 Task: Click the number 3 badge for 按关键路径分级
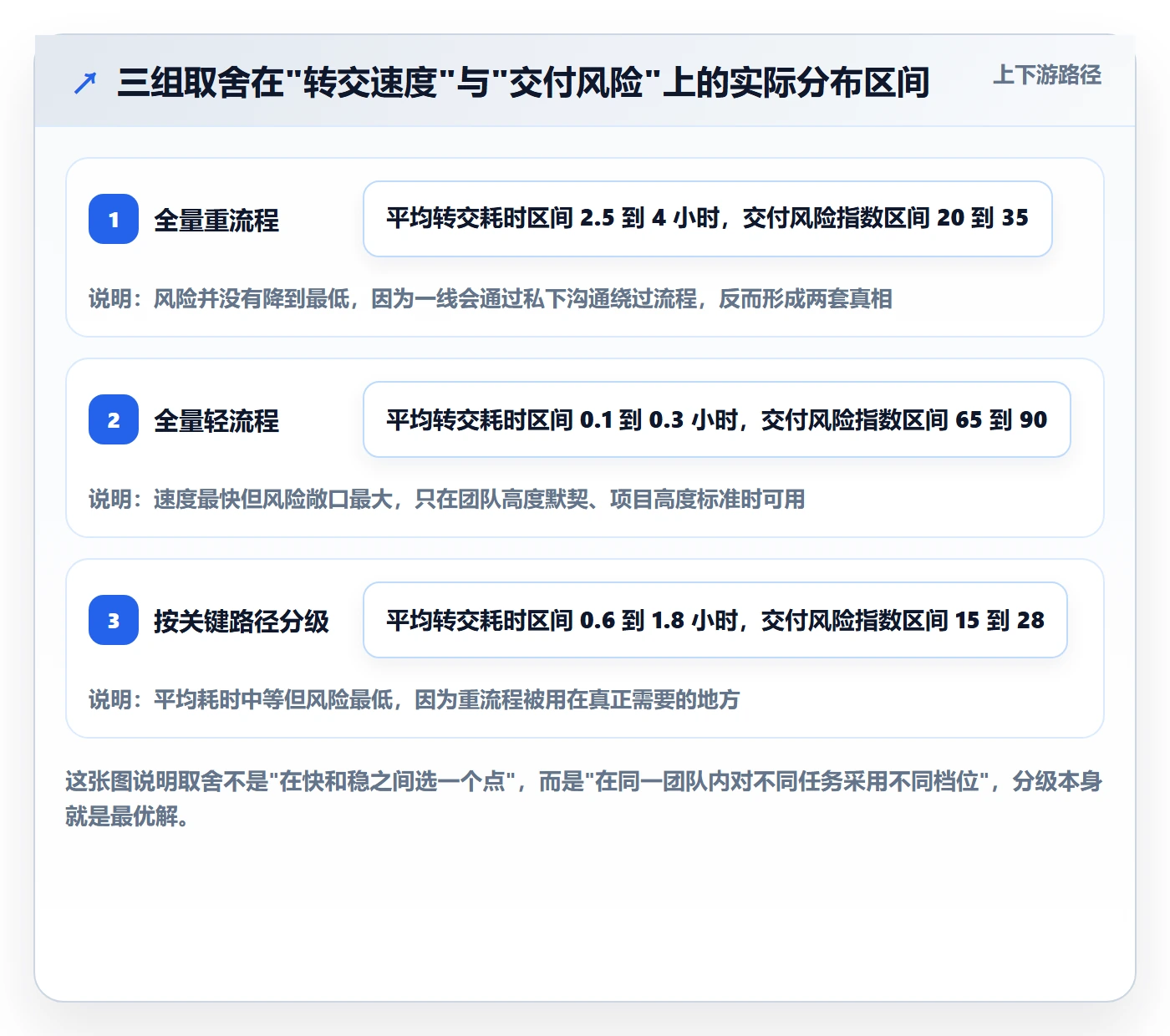114,620
